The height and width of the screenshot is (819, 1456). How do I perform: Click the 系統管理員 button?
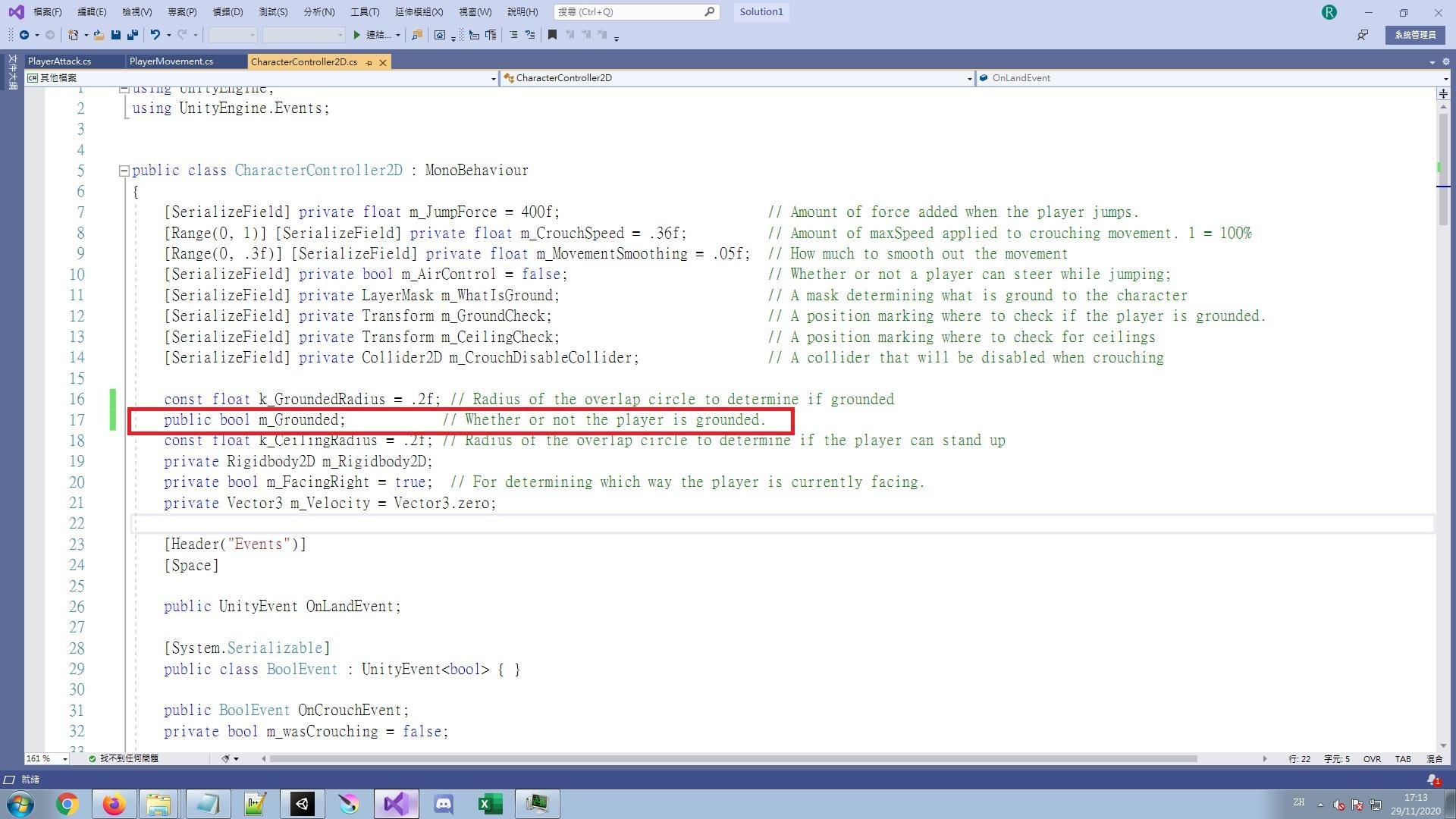1414,35
